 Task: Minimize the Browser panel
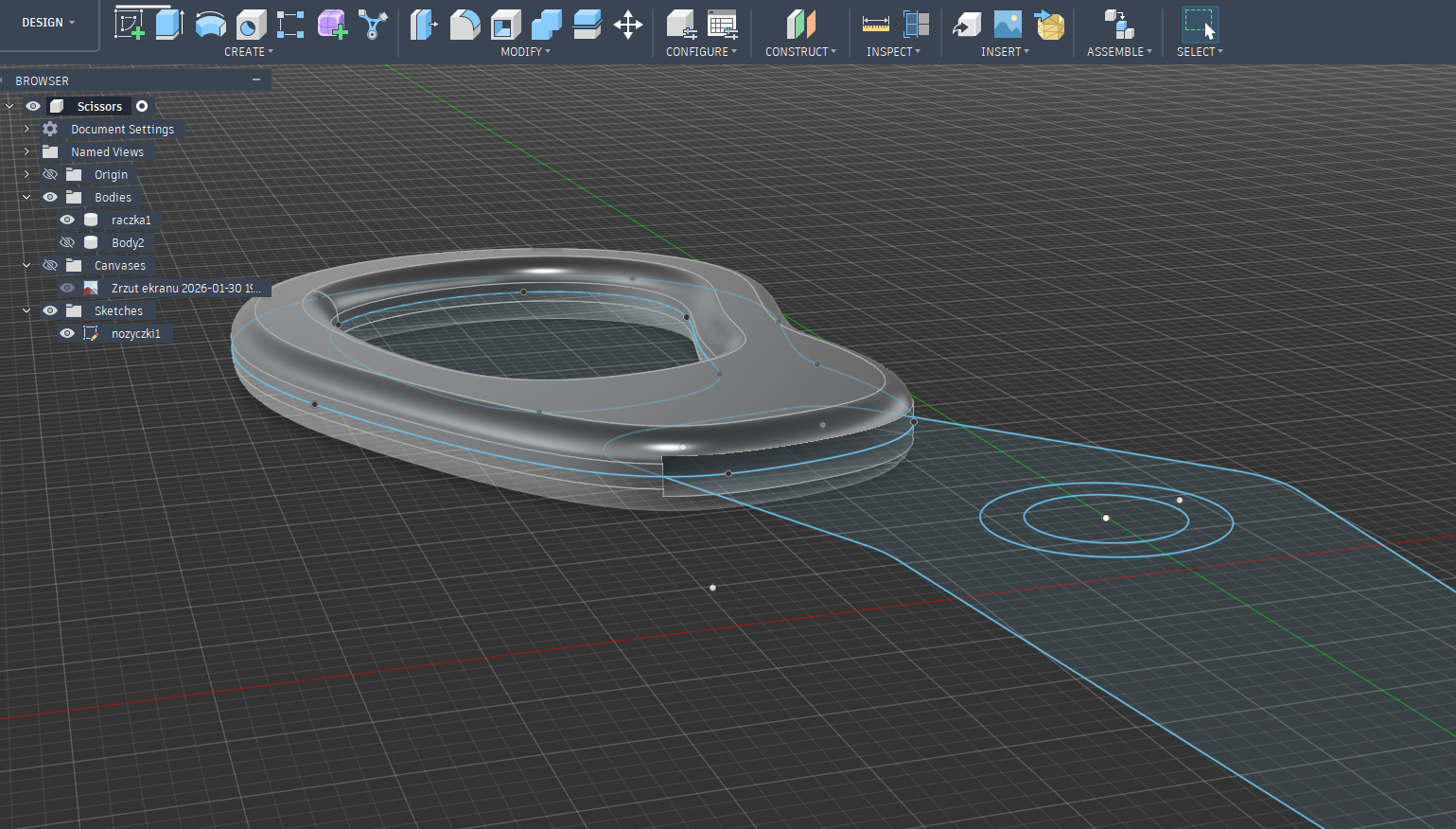point(256,80)
